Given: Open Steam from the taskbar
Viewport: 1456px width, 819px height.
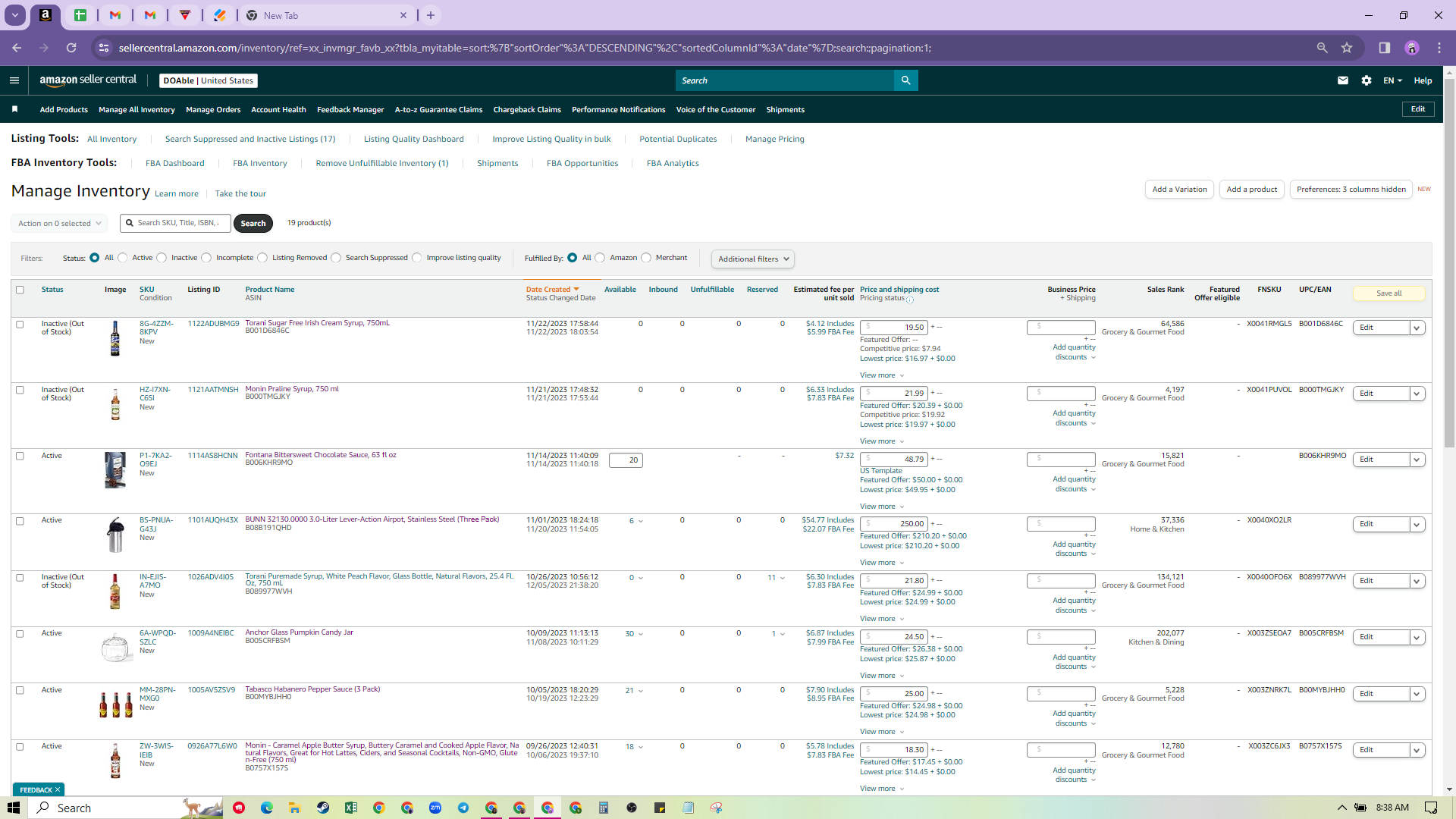Looking at the screenshot, I should point(323,808).
